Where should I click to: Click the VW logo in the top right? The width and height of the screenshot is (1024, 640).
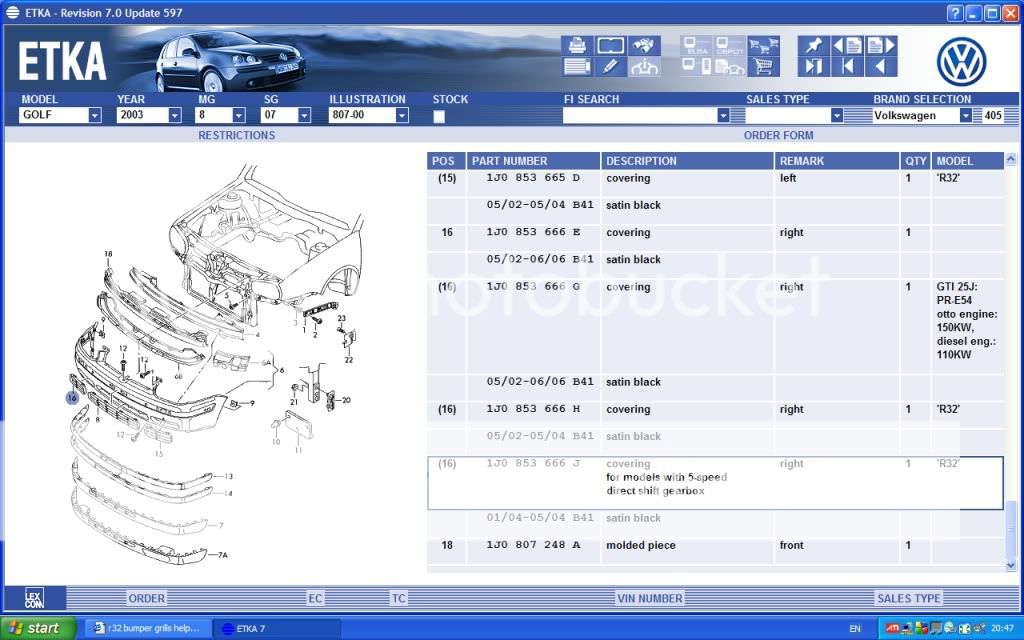tap(962, 56)
